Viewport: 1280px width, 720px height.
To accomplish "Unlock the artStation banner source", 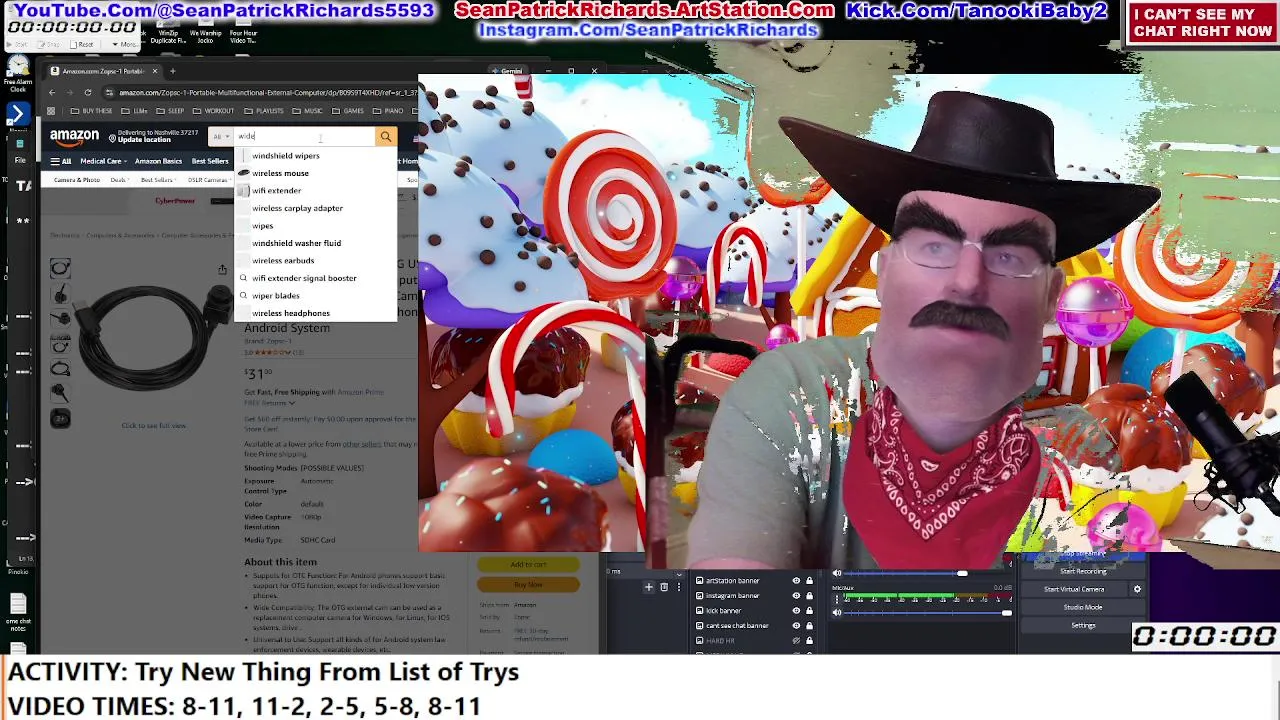I will tap(809, 580).
